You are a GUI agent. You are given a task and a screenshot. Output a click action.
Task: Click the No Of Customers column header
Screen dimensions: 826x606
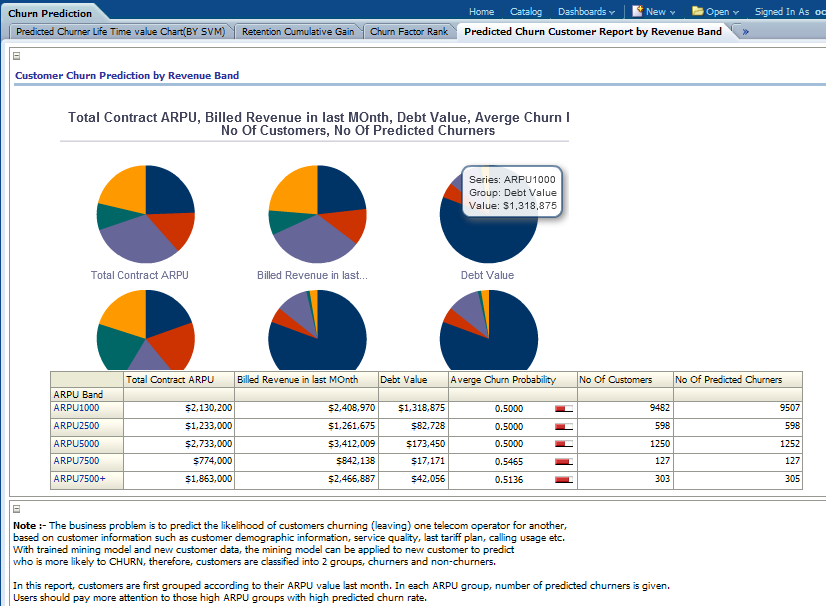tap(625, 379)
